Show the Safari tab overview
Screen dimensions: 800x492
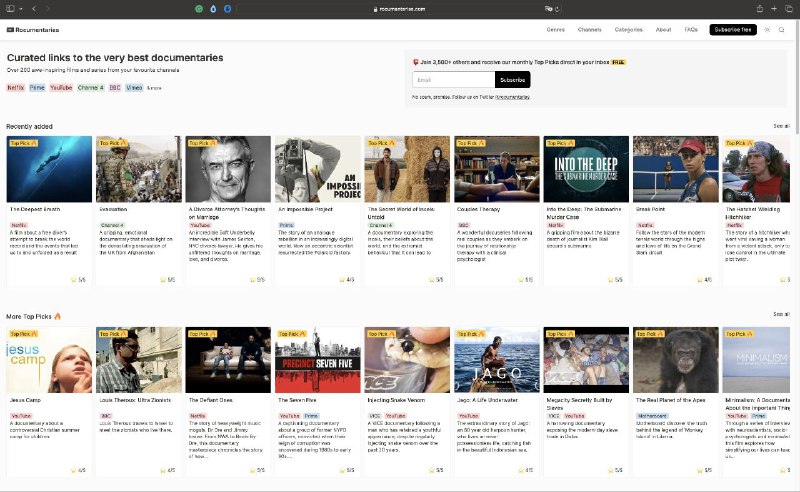pos(788,8)
